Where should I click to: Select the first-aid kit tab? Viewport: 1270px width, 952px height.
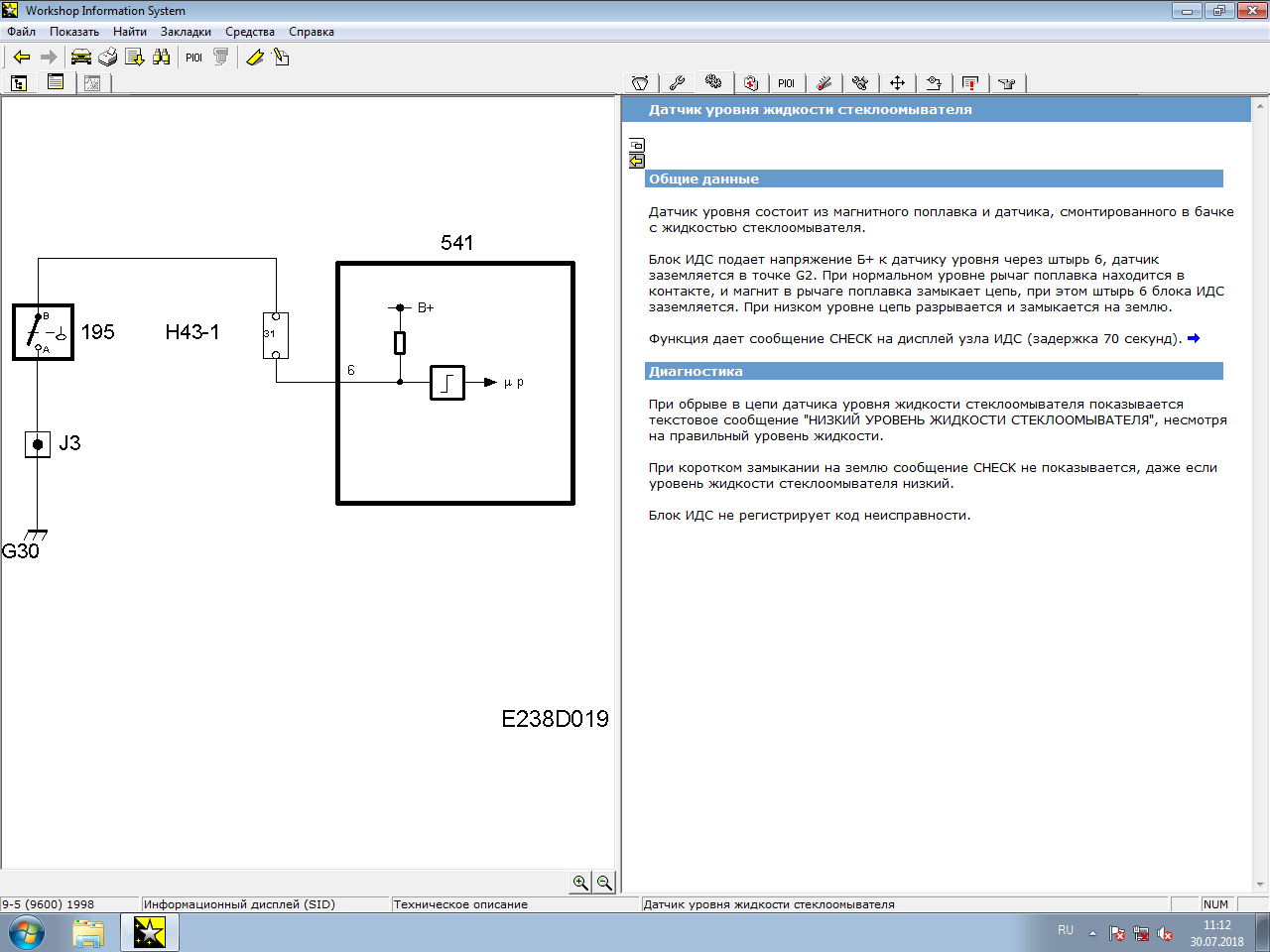751,83
